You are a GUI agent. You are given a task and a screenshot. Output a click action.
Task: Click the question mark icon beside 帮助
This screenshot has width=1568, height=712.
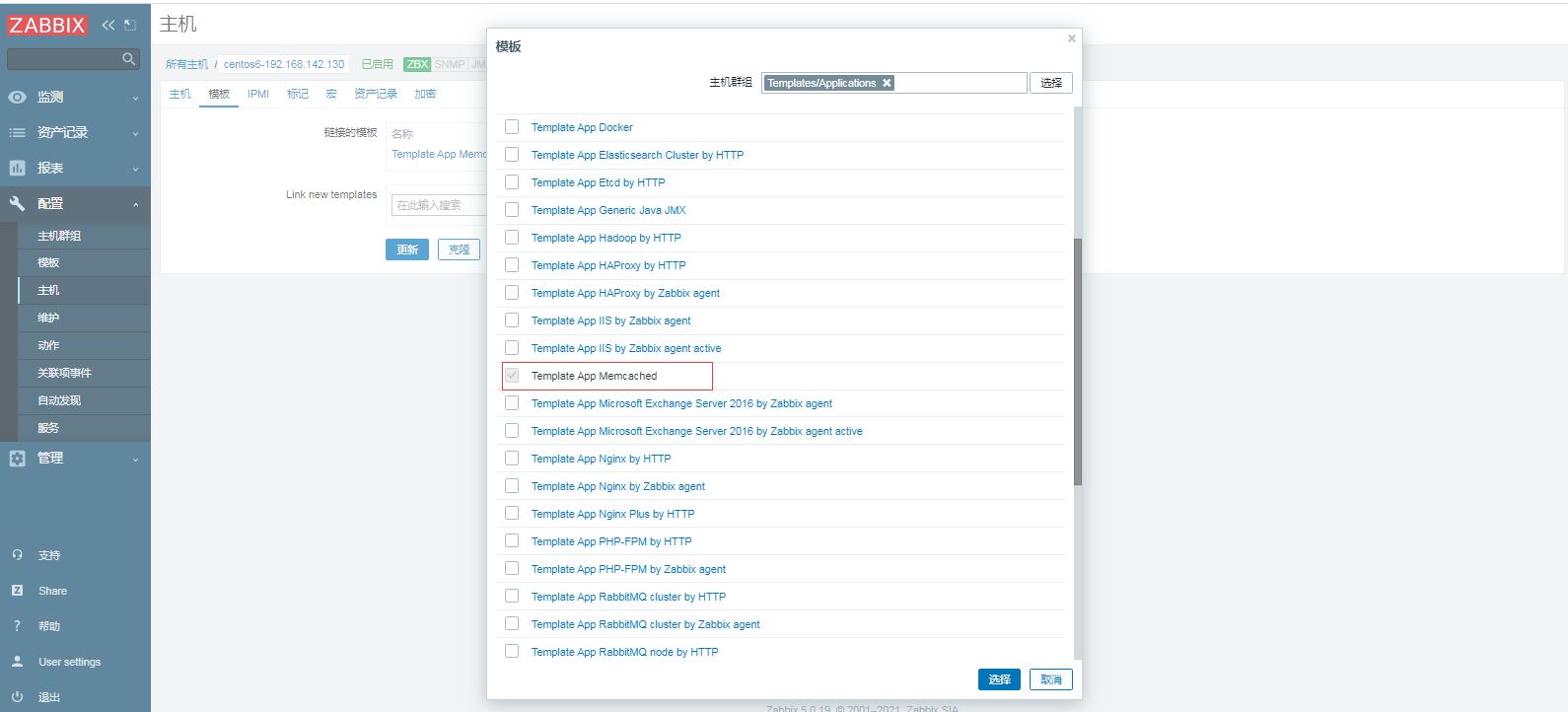[17, 626]
